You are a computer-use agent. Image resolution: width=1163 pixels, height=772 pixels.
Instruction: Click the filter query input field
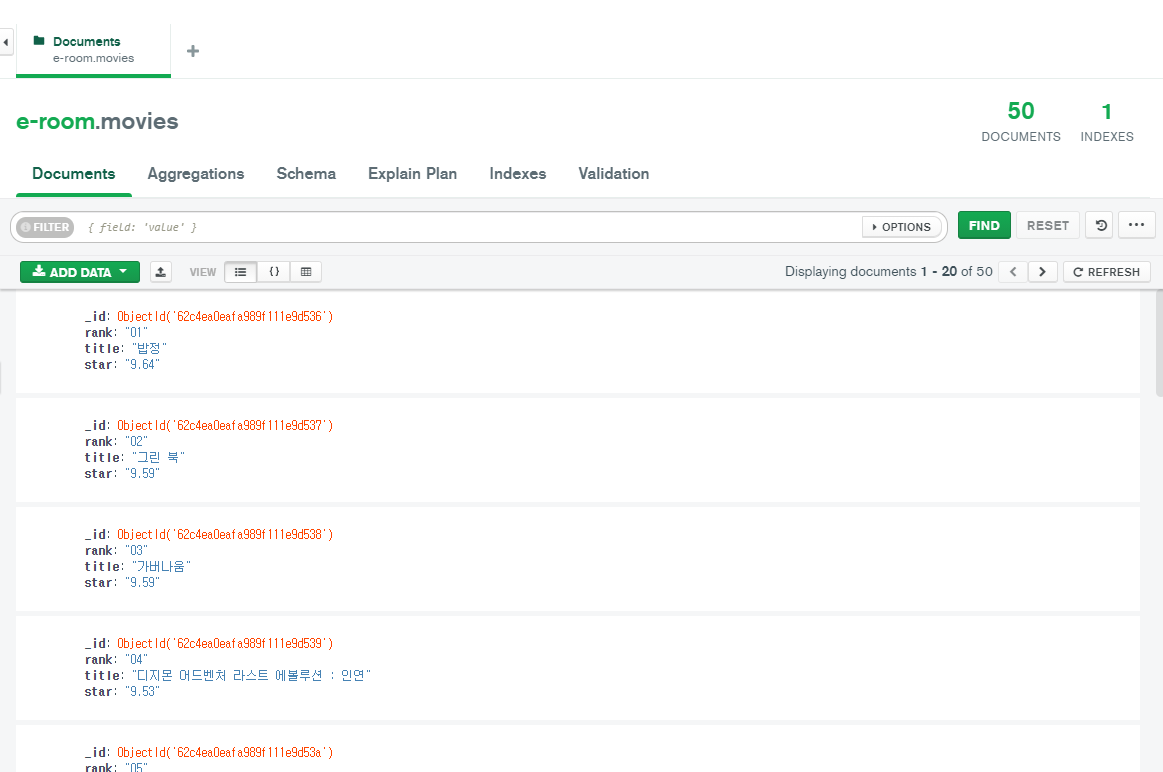pyautogui.click(x=471, y=227)
